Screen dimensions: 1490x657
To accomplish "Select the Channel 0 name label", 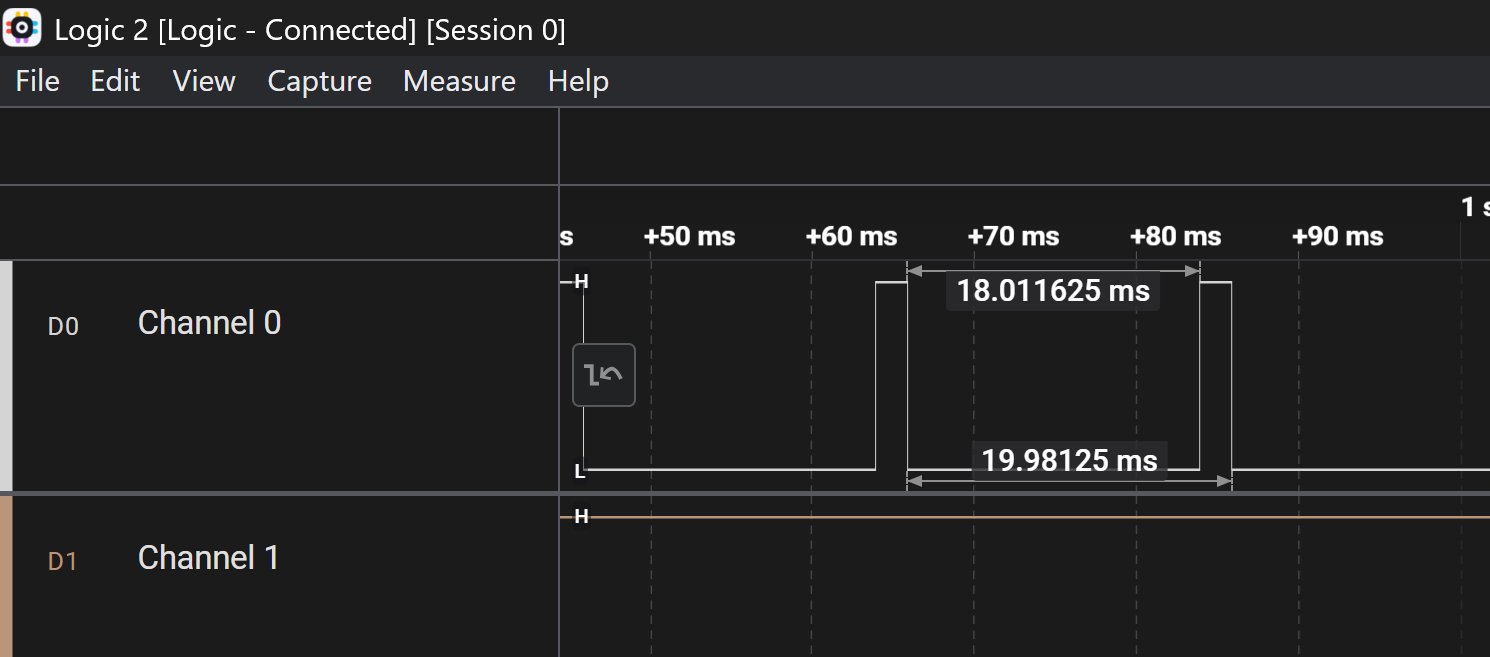I will click(x=209, y=323).
